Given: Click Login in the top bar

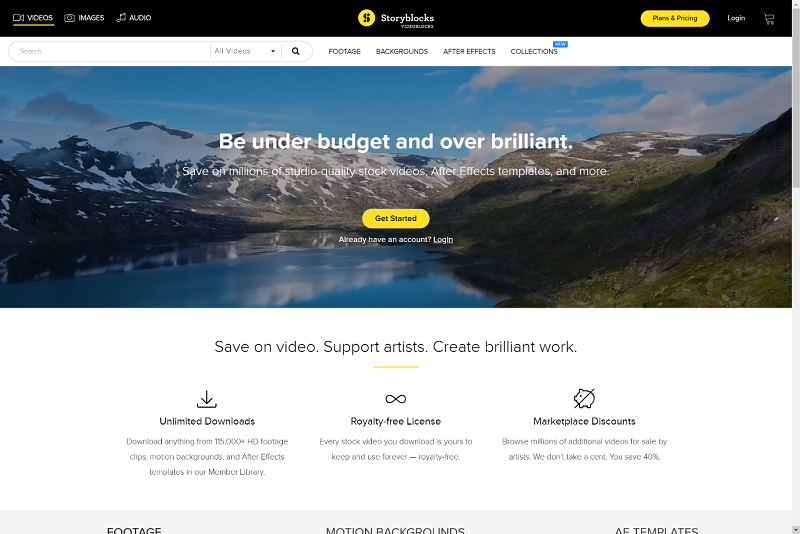Looking at the screenshot, I should coord(736,18).
